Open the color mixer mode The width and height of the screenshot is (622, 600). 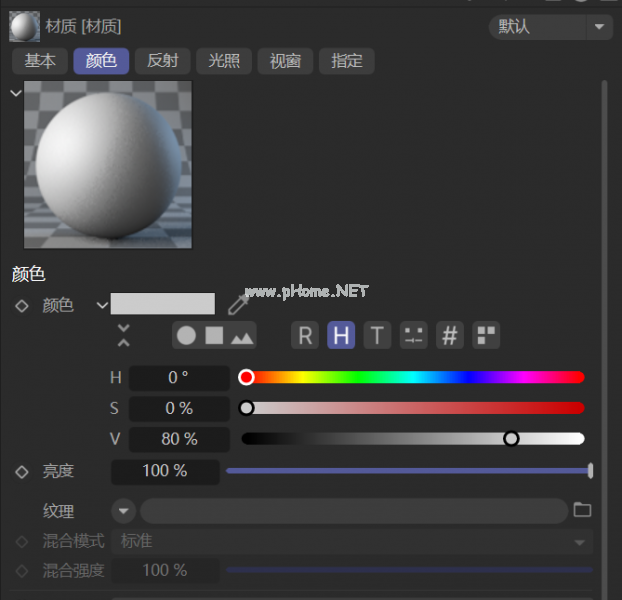413,336
